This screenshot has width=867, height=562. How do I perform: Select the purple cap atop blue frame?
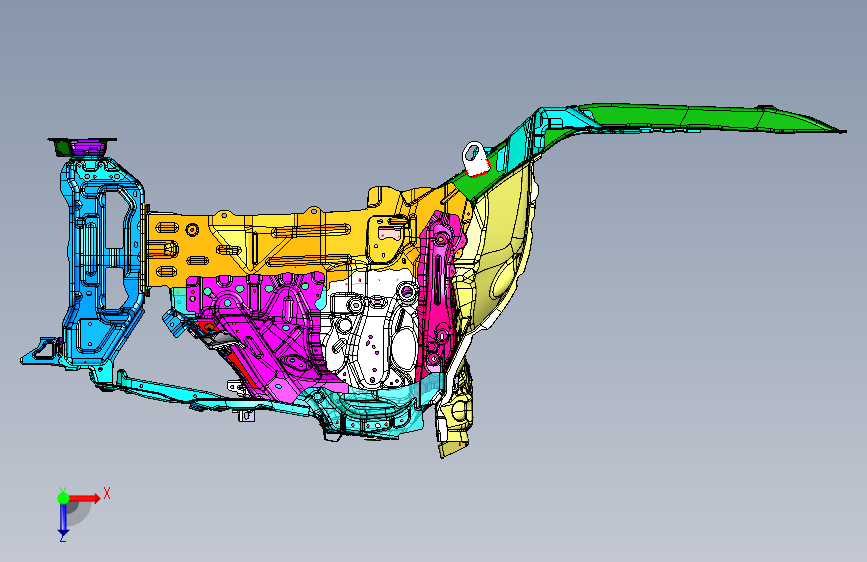pyautogui.click(x=86, y=148)
